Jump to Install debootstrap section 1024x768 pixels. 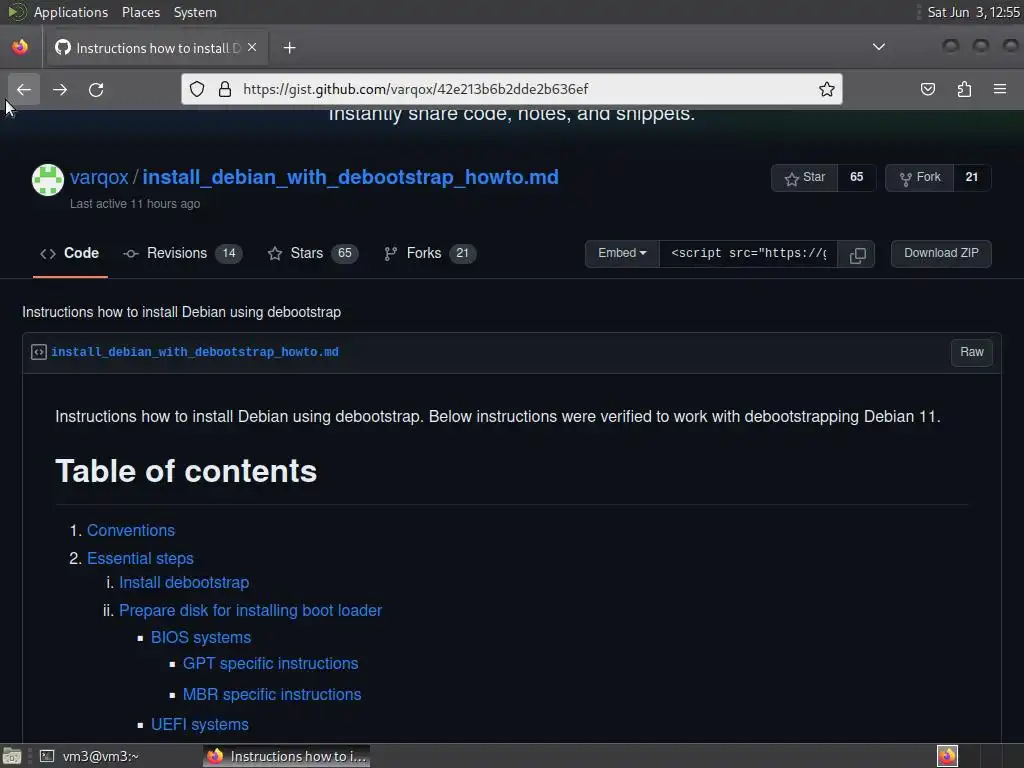coord(184,583)
